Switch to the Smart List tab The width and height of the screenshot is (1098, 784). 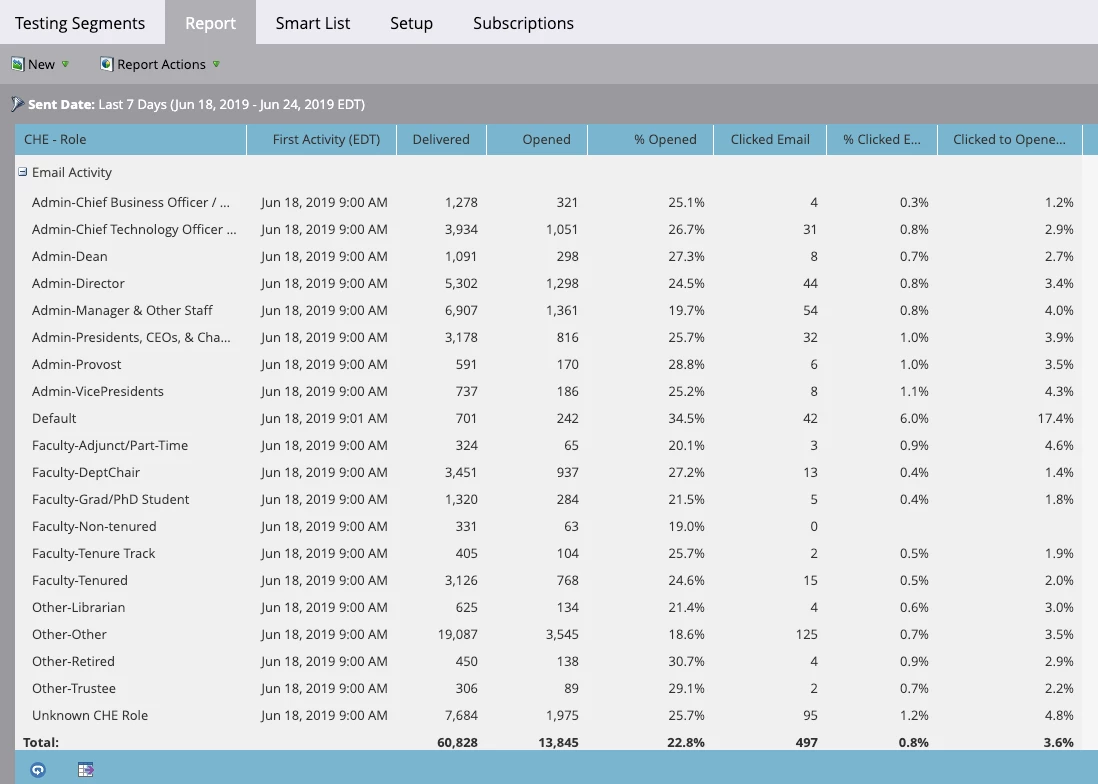click(x=312, y=23)
